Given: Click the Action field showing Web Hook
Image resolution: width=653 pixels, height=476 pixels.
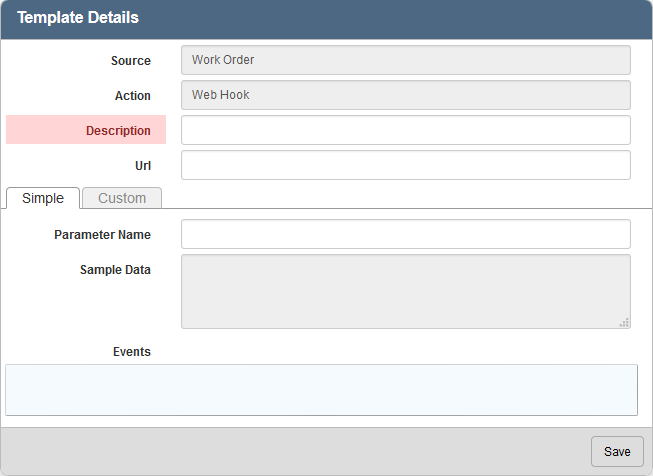Looking at the screenshot, I should (x=405, y=95).
